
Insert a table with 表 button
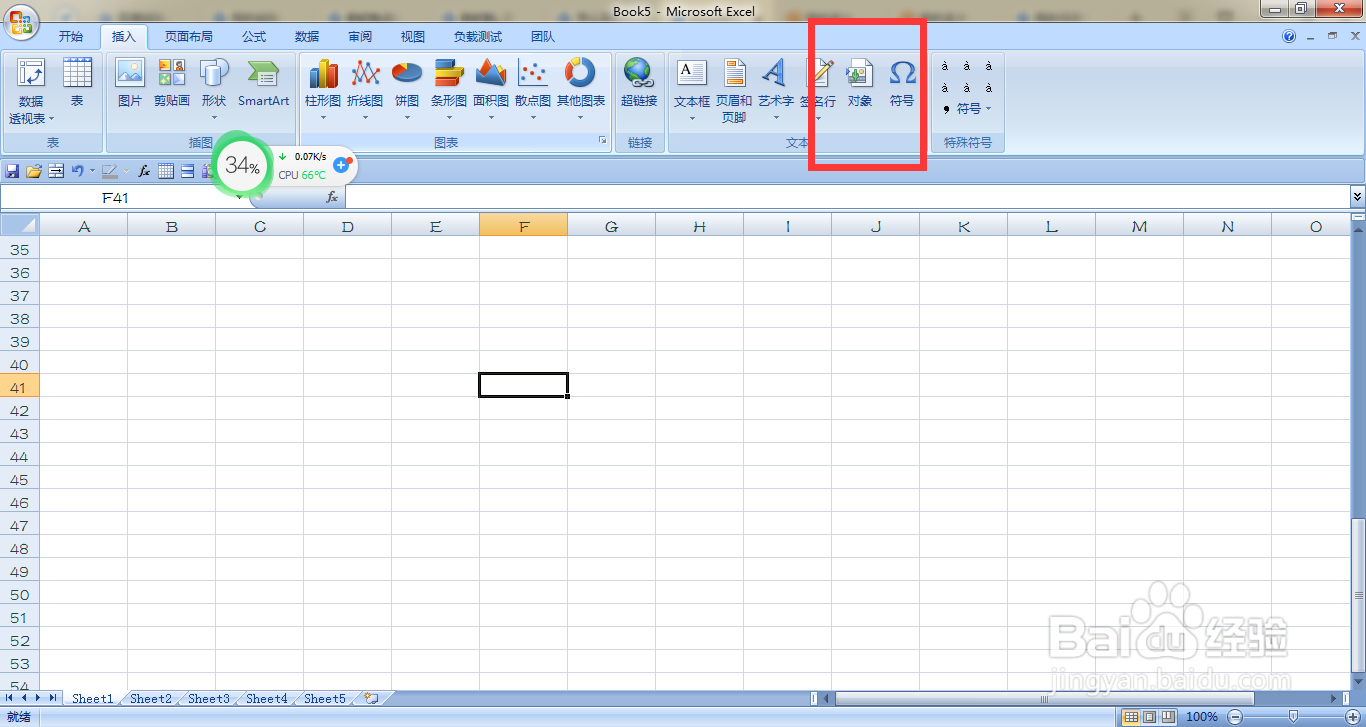coord(77,84)
